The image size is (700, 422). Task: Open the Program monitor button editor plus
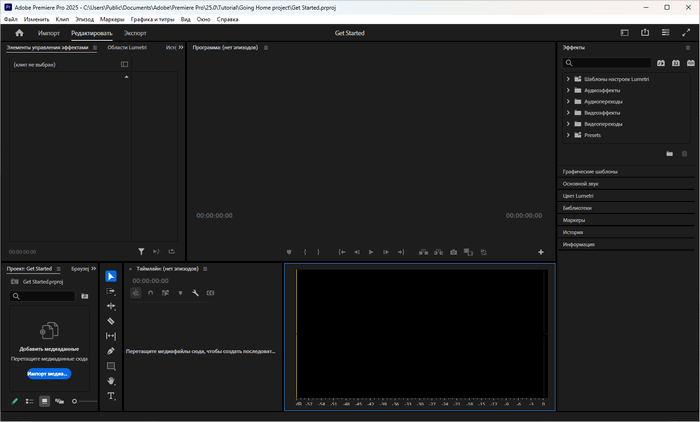pyautogui.click(x=541, y=252)
